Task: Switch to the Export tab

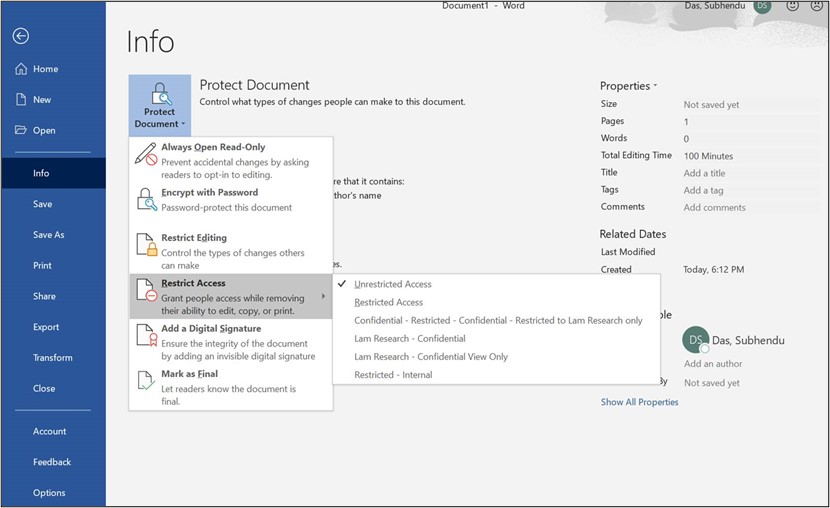Action: (53, 327)
